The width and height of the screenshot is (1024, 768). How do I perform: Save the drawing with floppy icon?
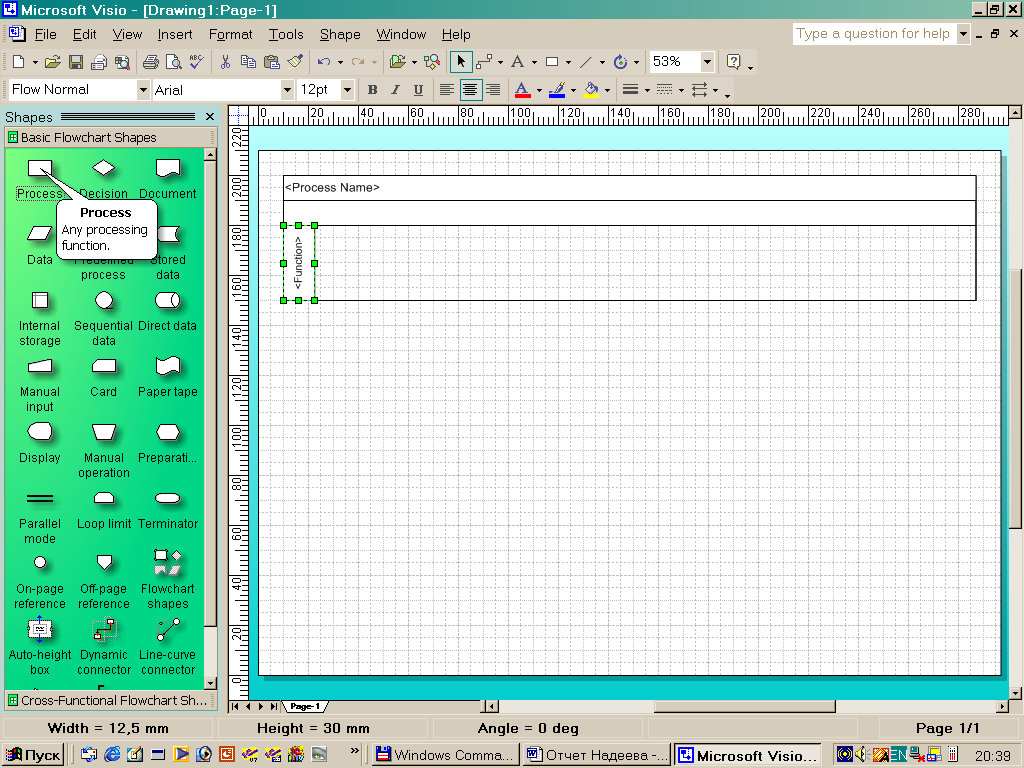76,61
